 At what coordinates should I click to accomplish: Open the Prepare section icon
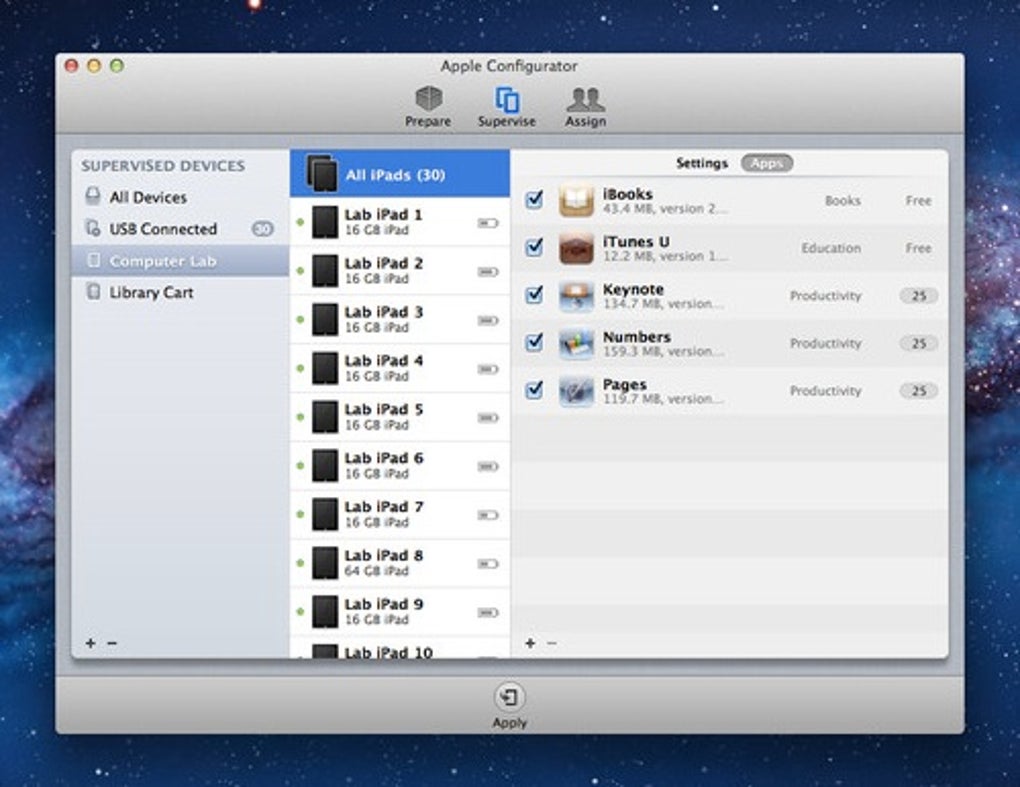click(x=428, y=100)
